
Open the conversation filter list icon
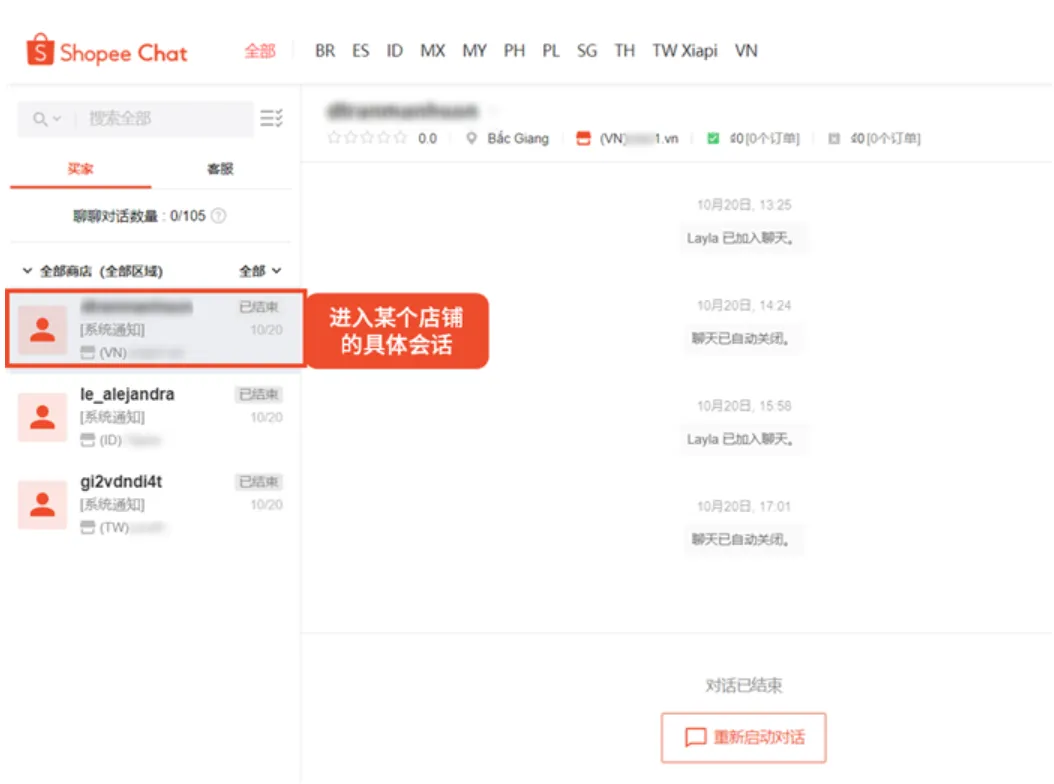pos(272,117)
